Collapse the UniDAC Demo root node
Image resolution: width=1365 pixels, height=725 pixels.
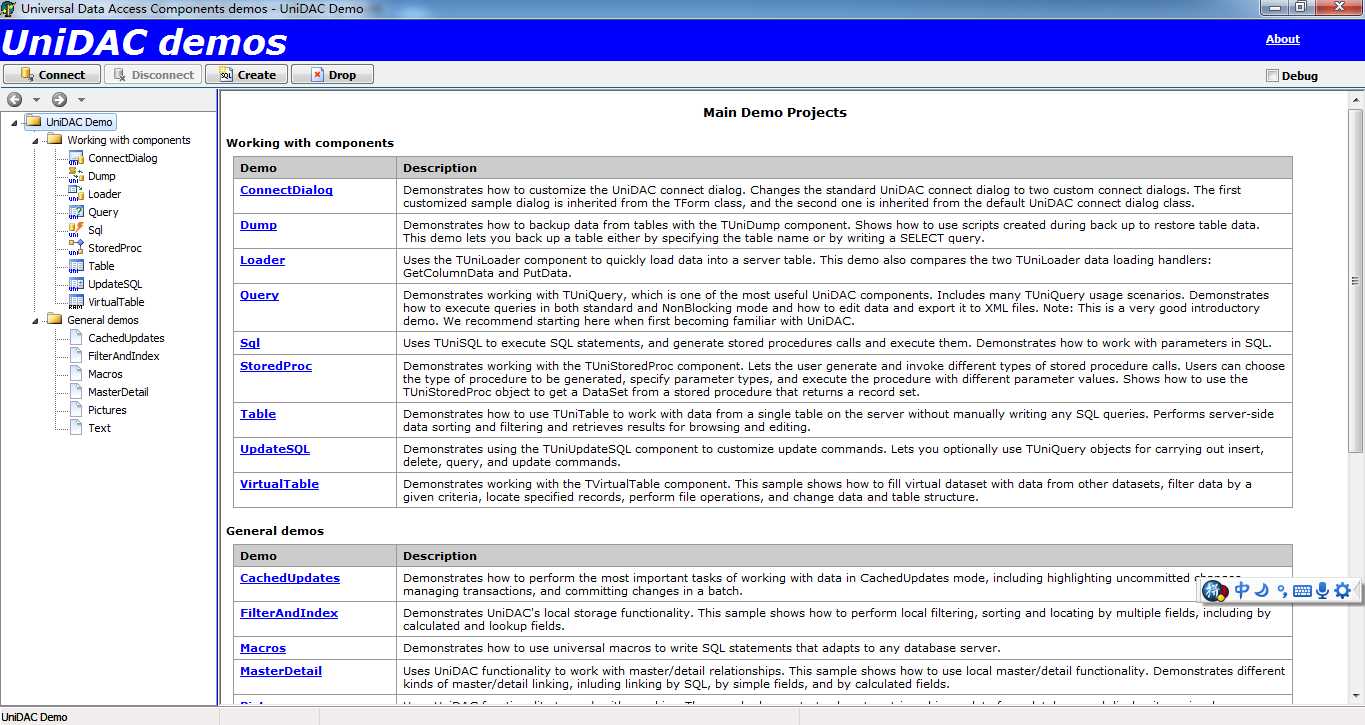click(x=14, y=122)
